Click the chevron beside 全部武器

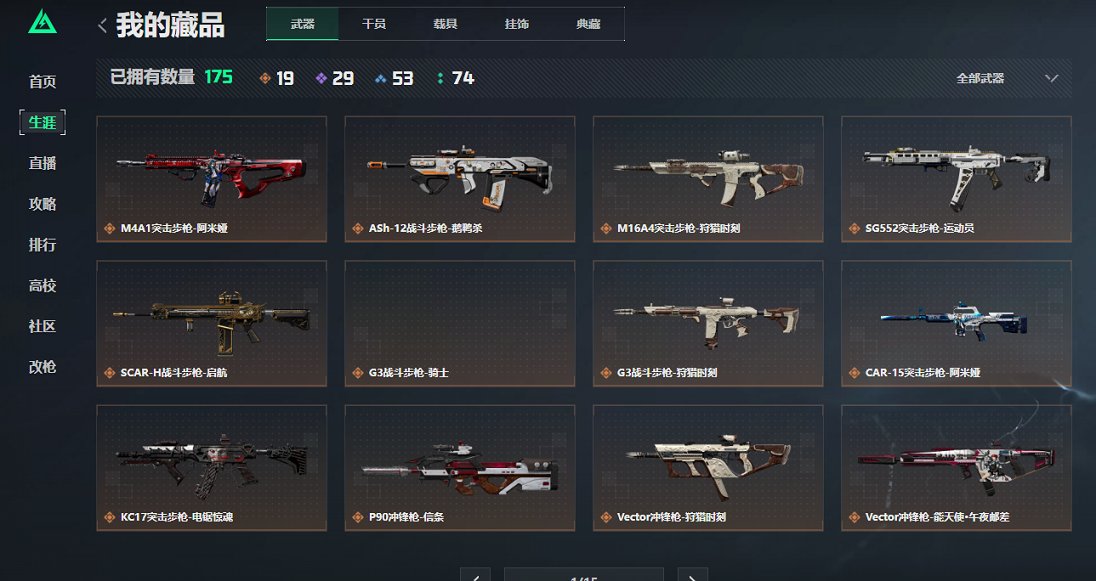[x=1051, y=78]
